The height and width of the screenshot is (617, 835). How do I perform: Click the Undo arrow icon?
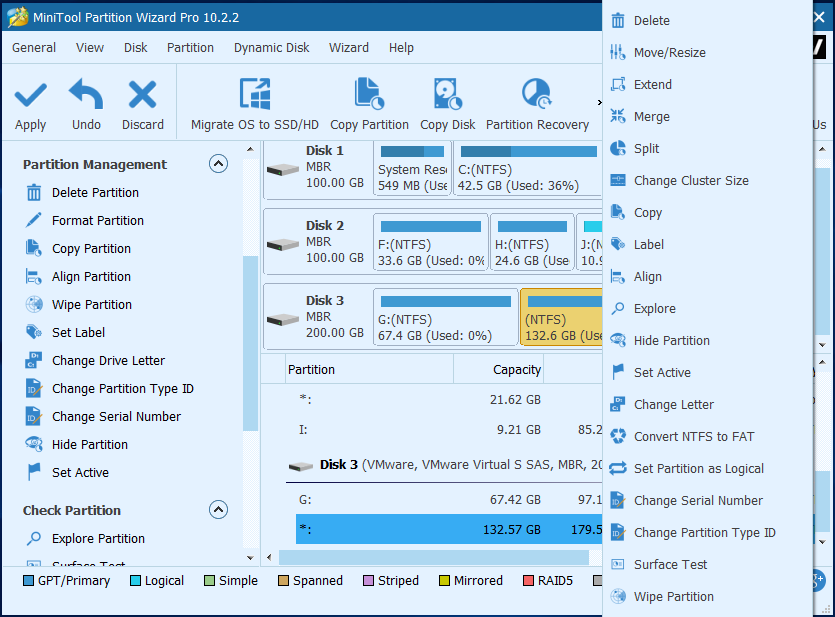click(x=86, y=94)
